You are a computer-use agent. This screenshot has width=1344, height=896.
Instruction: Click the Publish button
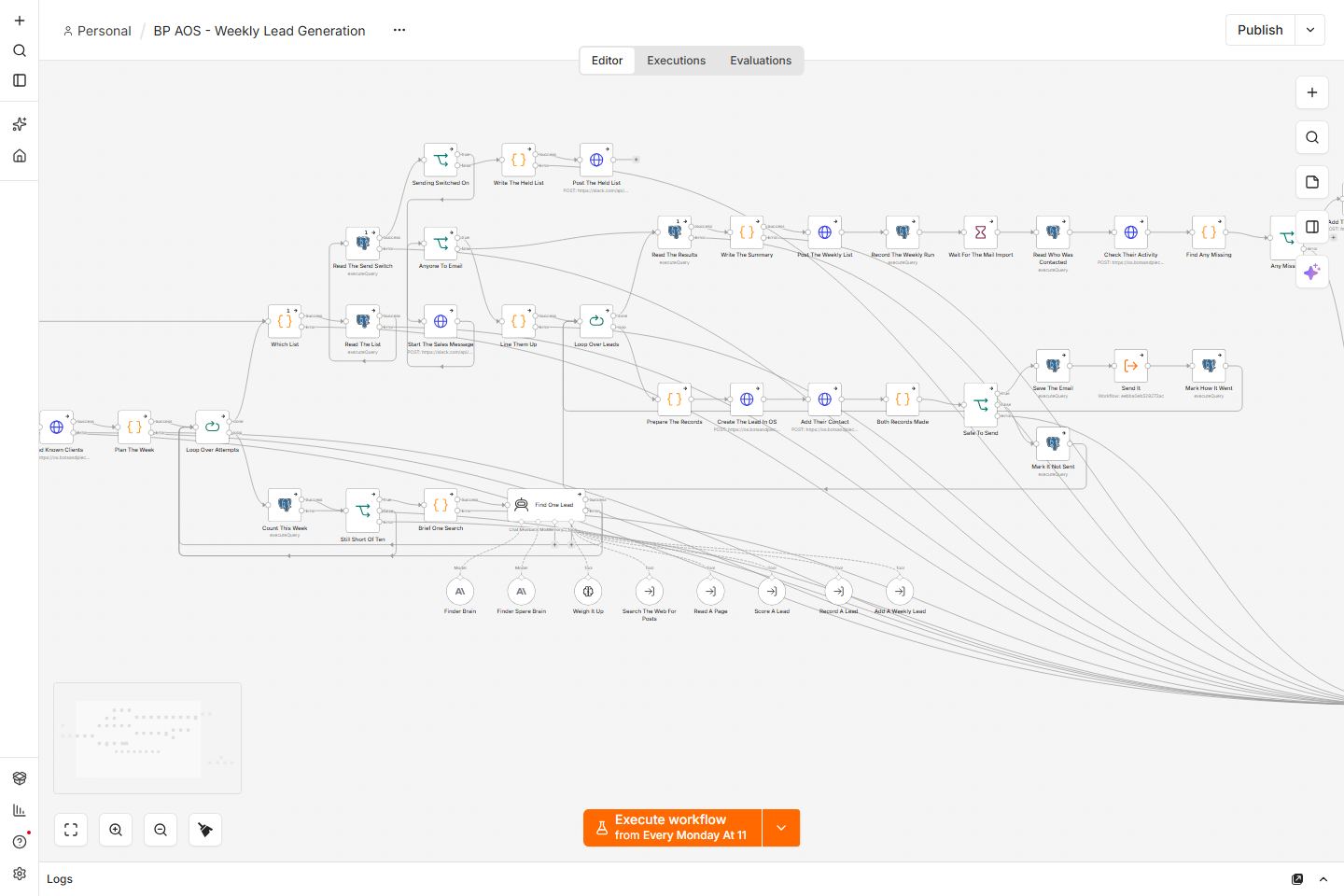(x=1260, y=30)
